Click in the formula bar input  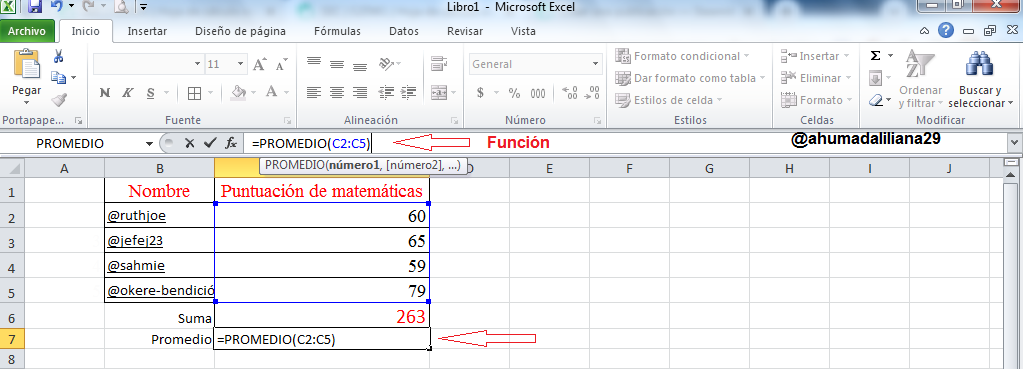click(625, 143)
